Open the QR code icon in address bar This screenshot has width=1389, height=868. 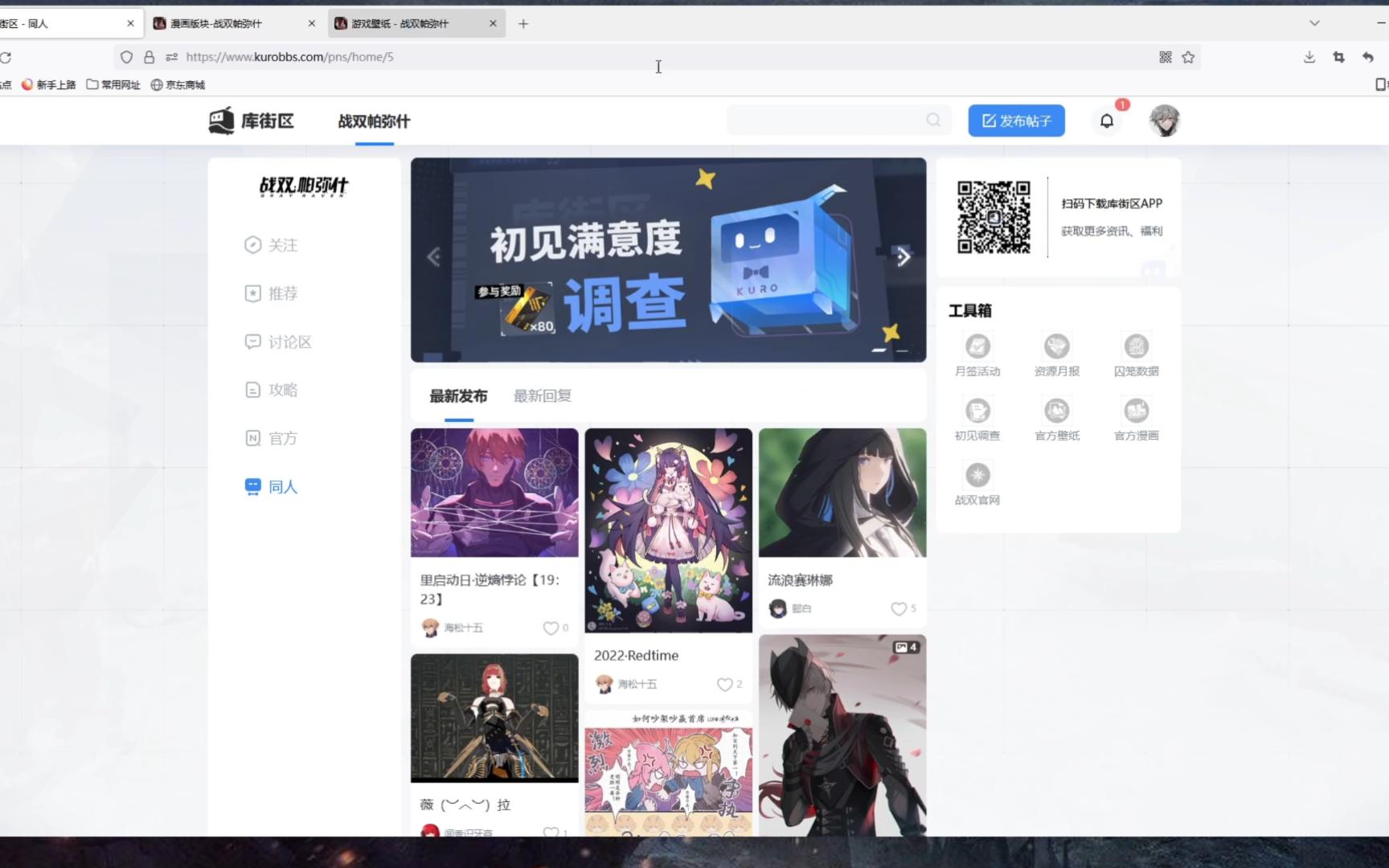tap(1166, 57)
